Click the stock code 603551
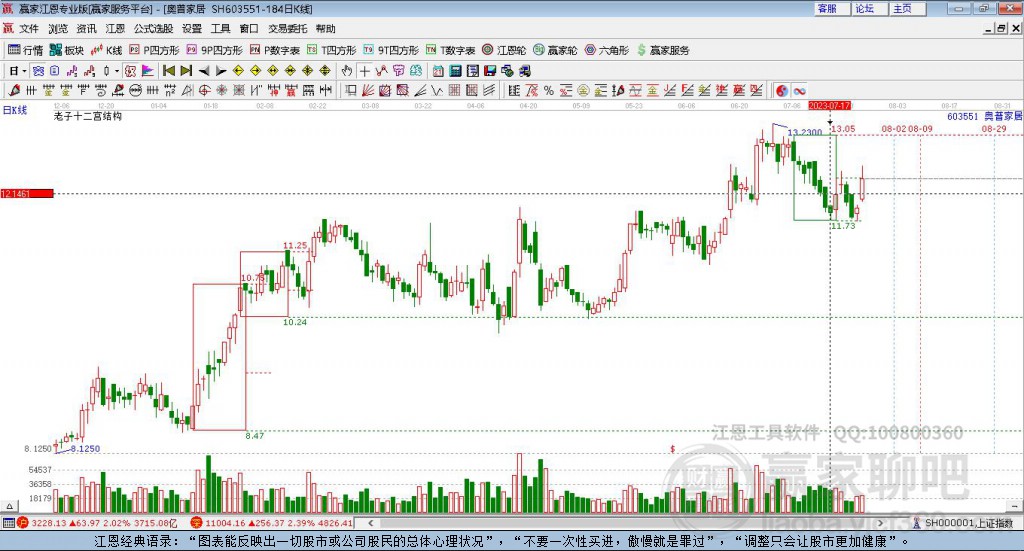 tap(963, 116)
